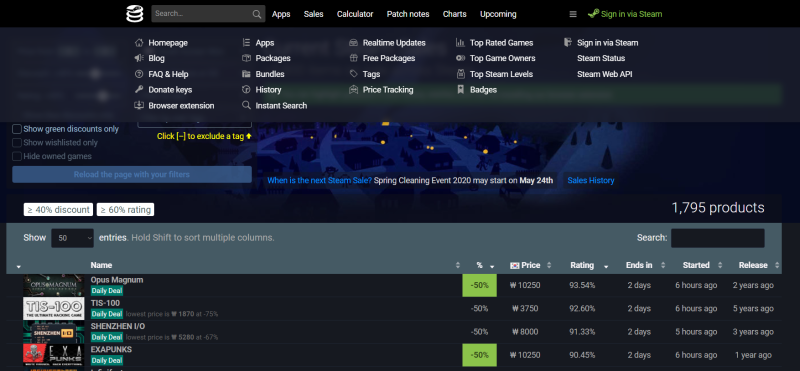This screenshot has width=800, height=371.
Task: Click the Price Tracking icon
Action: point(354,89)
